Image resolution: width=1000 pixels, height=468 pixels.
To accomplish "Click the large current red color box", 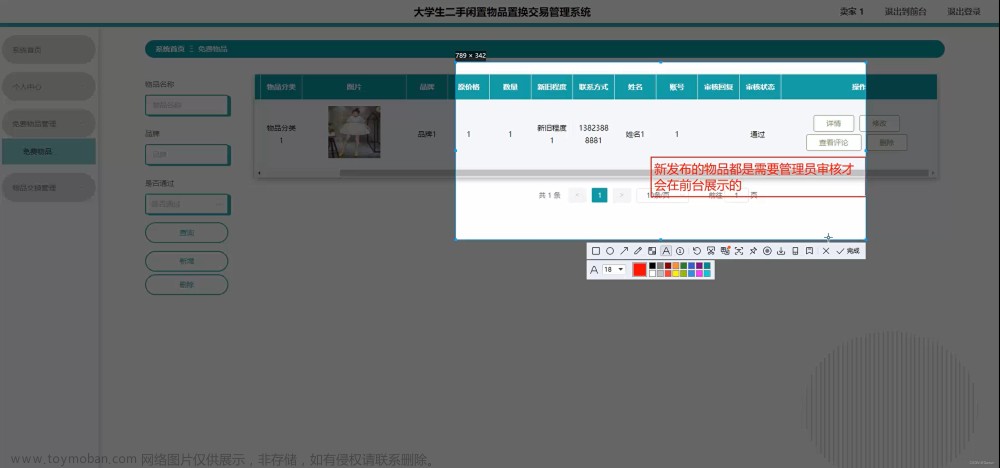I will pyautogui.click(x=639, y=270).
